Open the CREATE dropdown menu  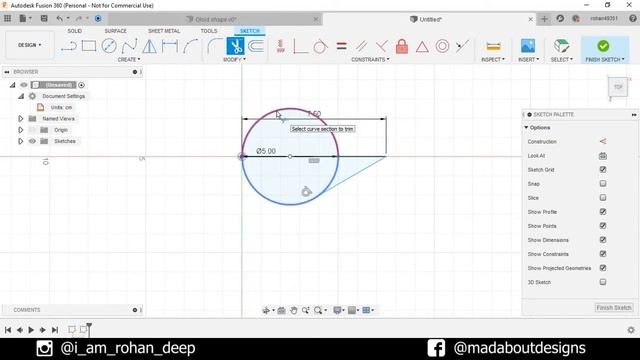129,60
